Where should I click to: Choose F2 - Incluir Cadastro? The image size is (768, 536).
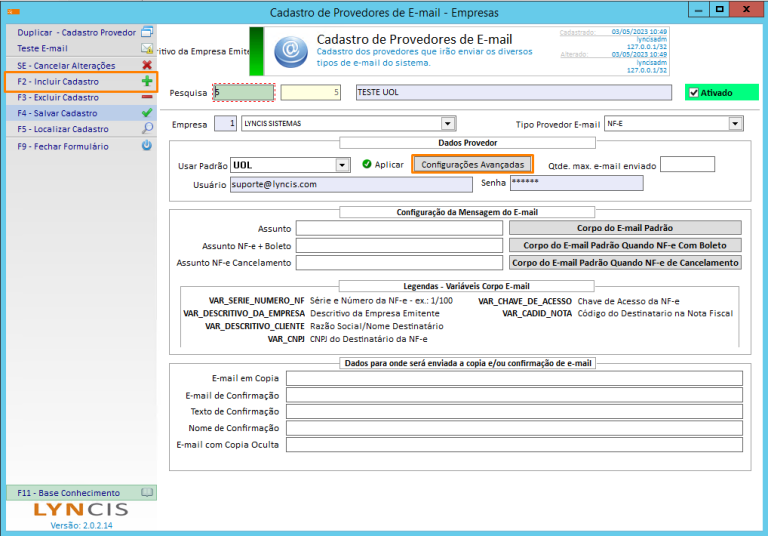(x=82, y=81)
